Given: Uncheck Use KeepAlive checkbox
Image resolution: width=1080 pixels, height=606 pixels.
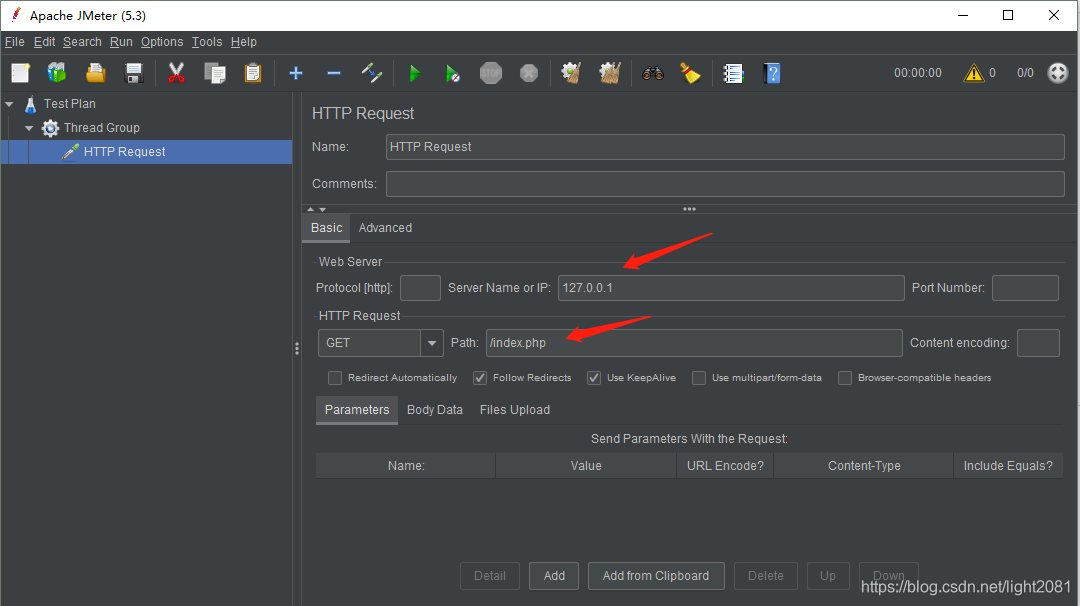Looking at the screenshot, I should coord(594,378).
